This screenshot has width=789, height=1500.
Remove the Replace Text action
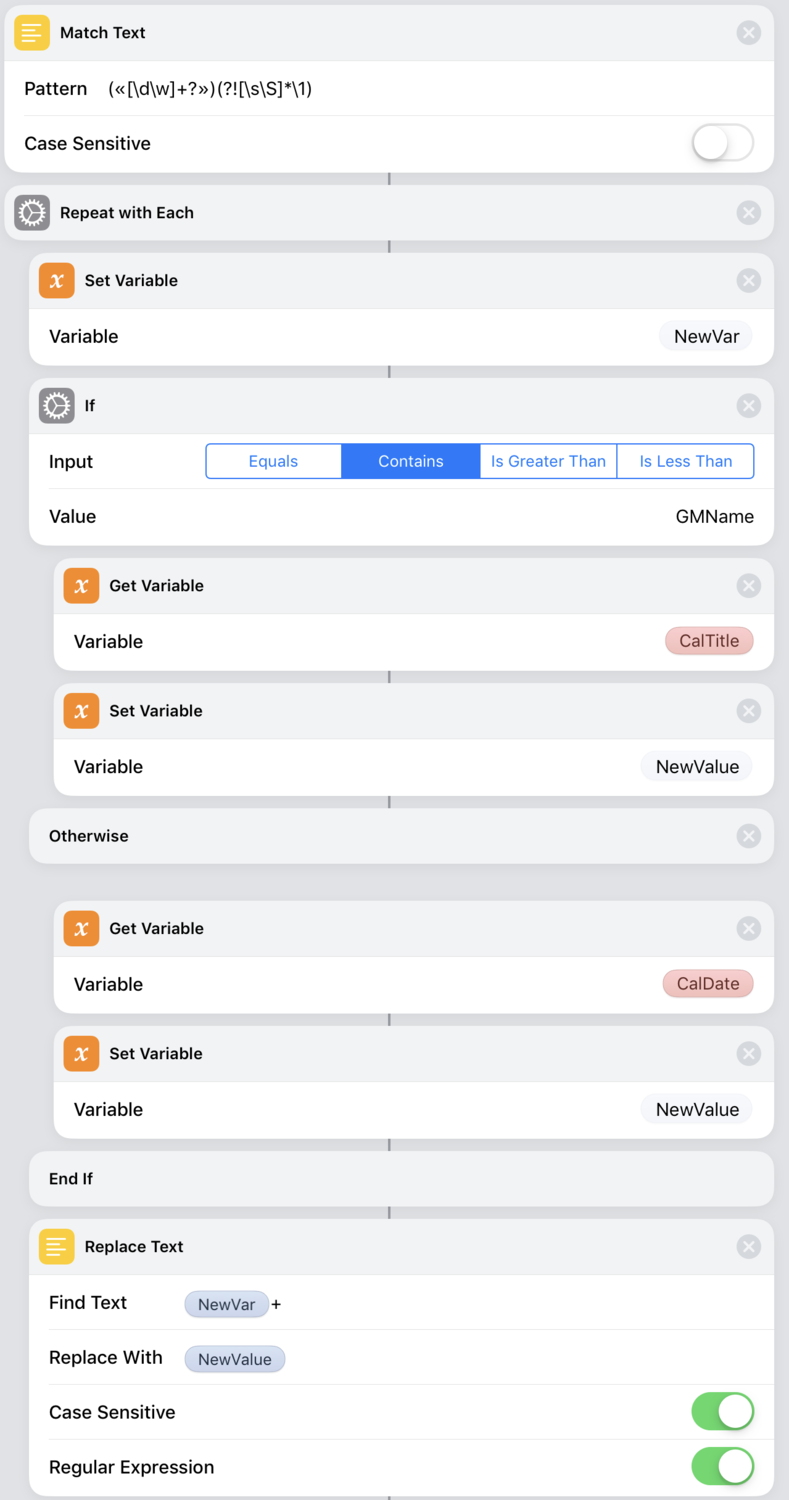(748, 1247)
